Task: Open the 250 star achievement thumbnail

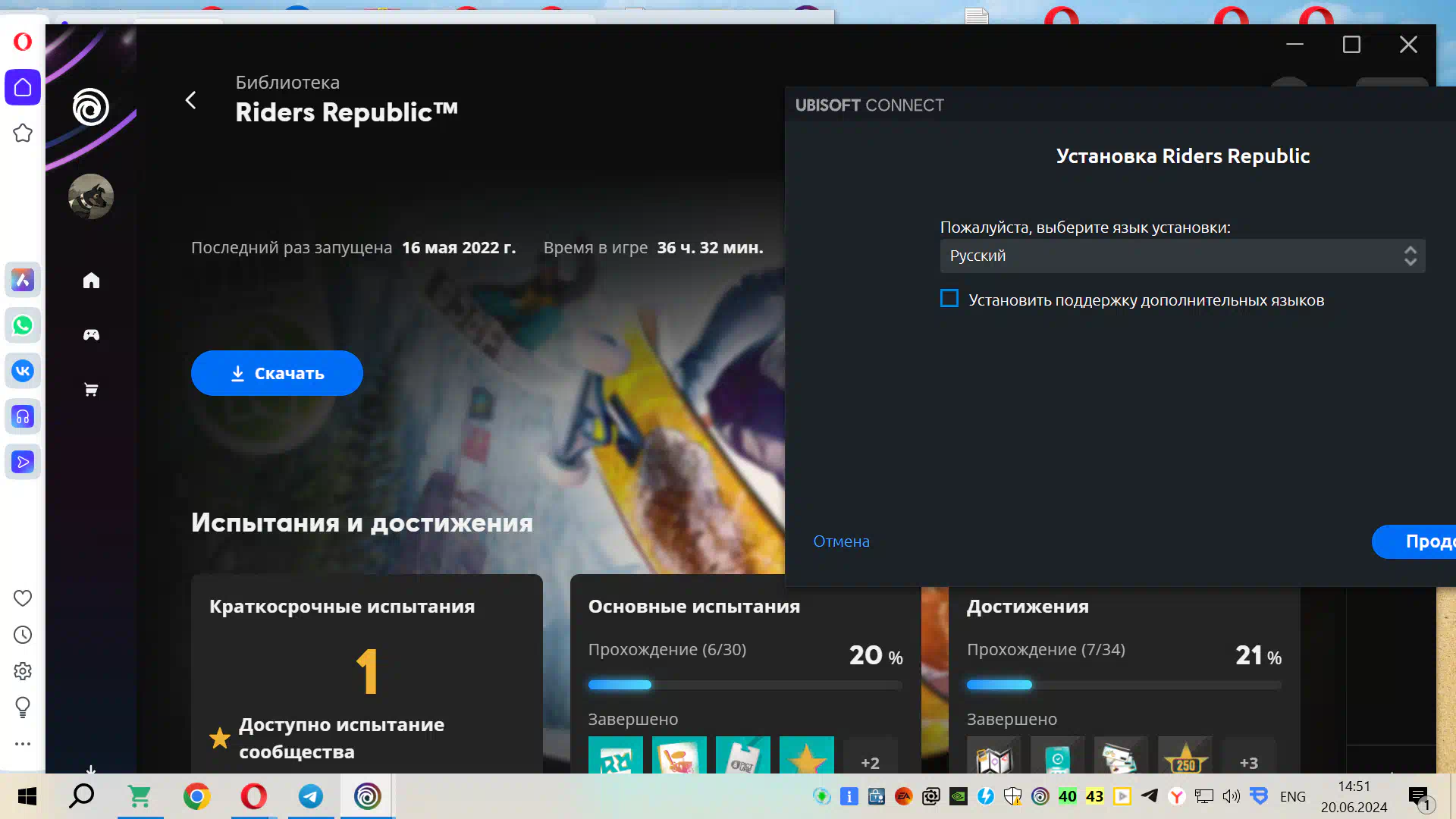Action: click(x=1185, y=756)
